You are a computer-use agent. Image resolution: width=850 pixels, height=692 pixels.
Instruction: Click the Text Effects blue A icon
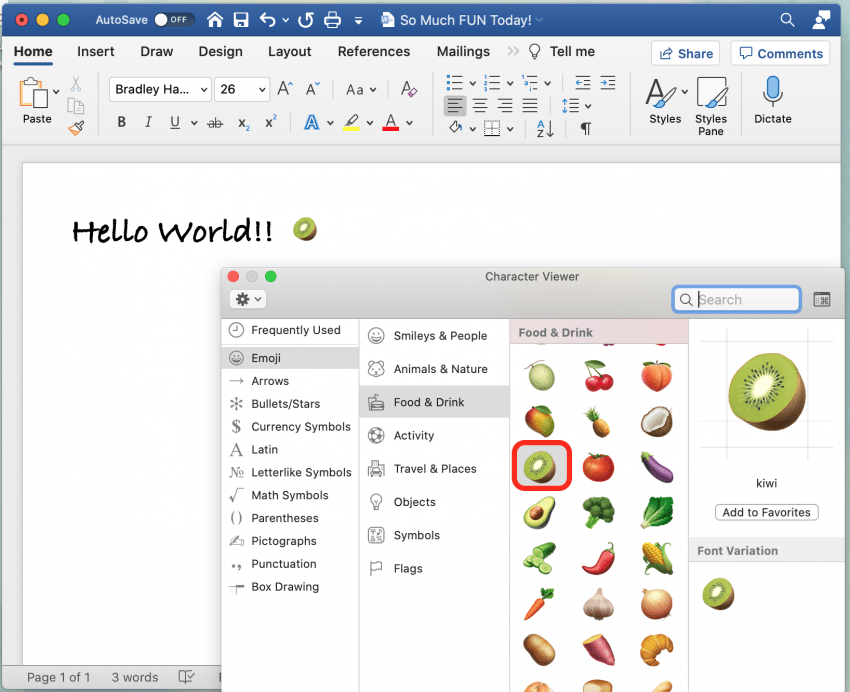click(x=311, y=122)
